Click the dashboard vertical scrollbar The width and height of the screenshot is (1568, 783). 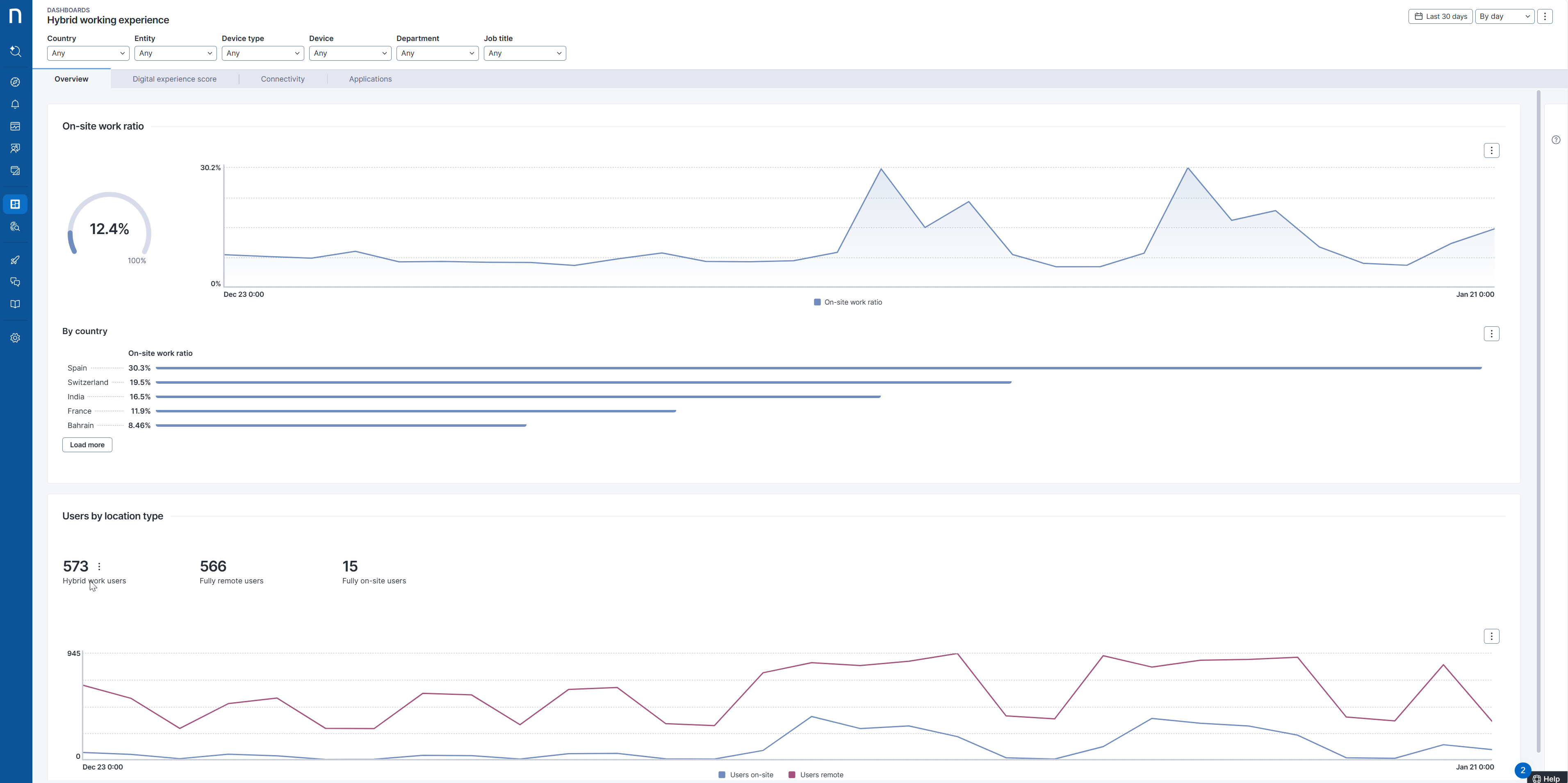[1538, 420]
